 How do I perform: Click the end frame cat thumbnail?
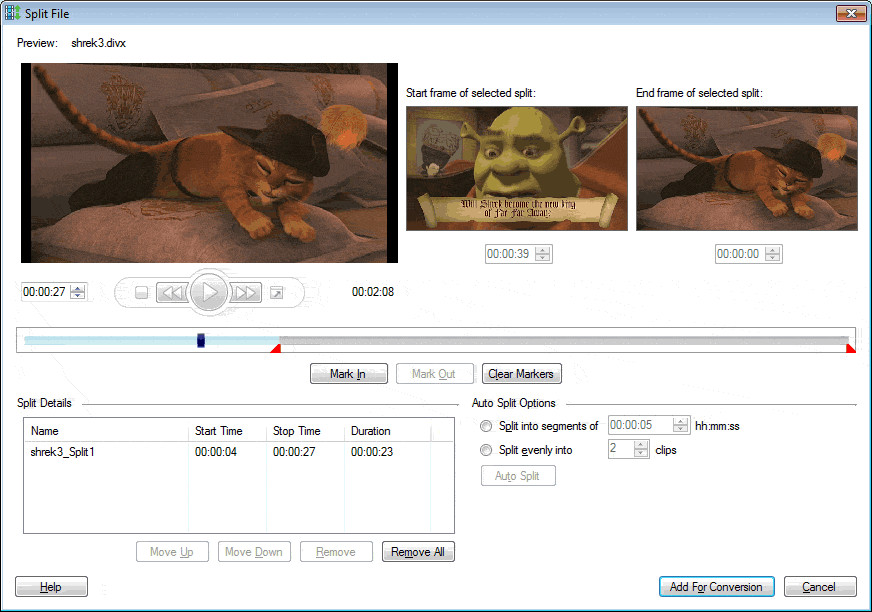click(x=747, y=169)
